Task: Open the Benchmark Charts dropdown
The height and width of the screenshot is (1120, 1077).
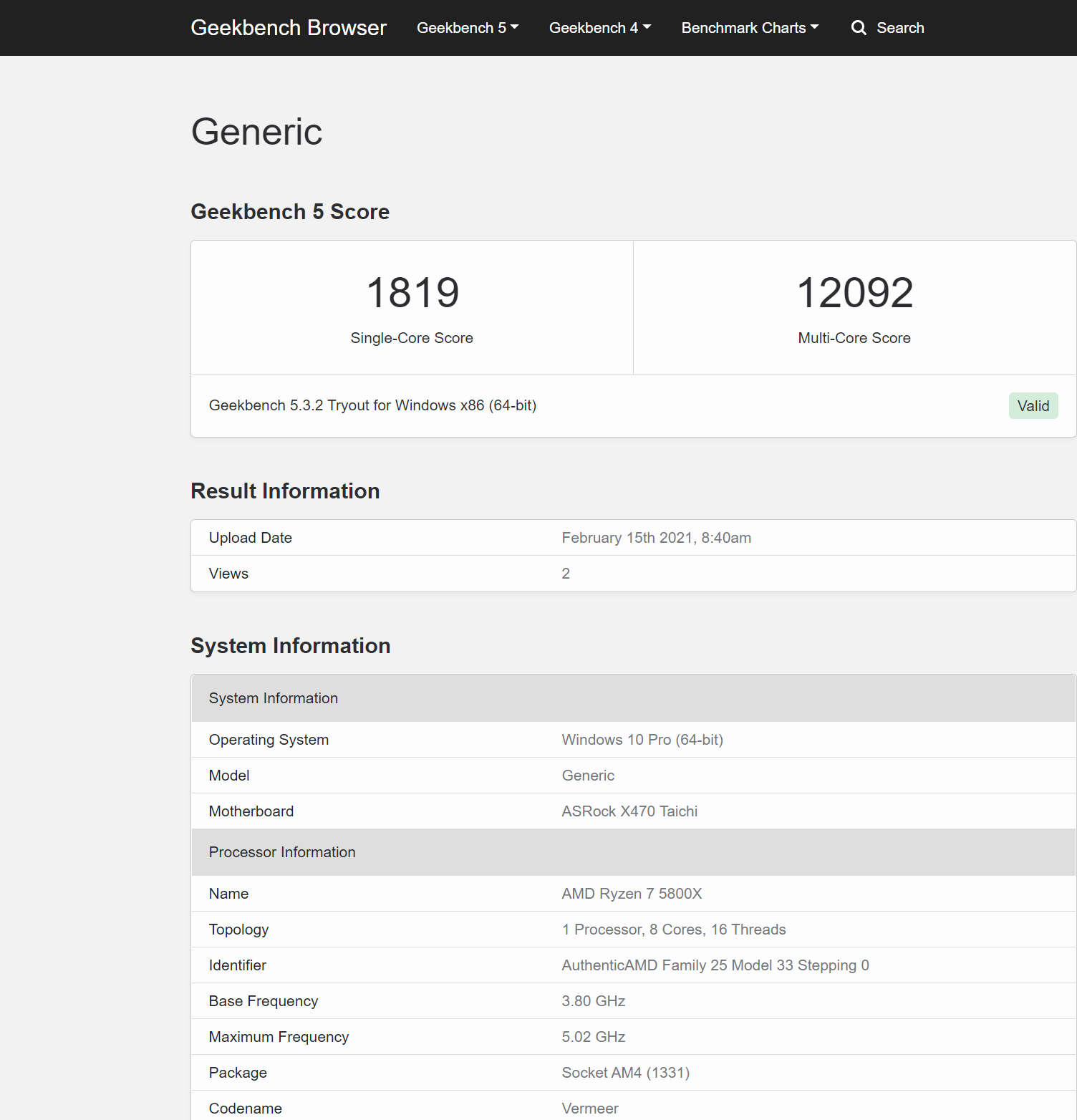Action: click(750, 28)
